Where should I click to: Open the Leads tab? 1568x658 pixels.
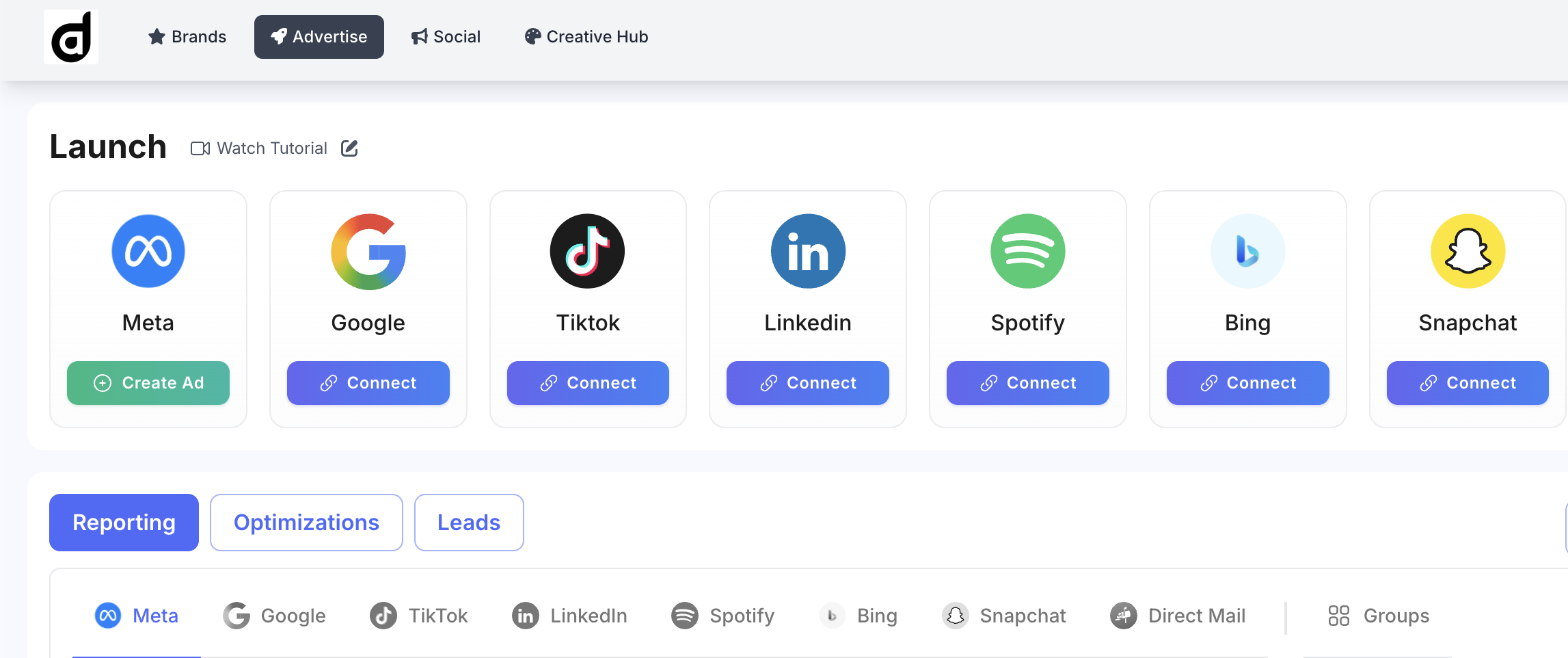tap(468, 522)
